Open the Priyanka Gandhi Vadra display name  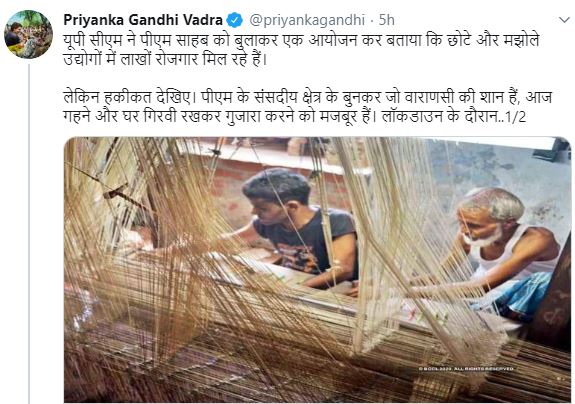(143, 20)
